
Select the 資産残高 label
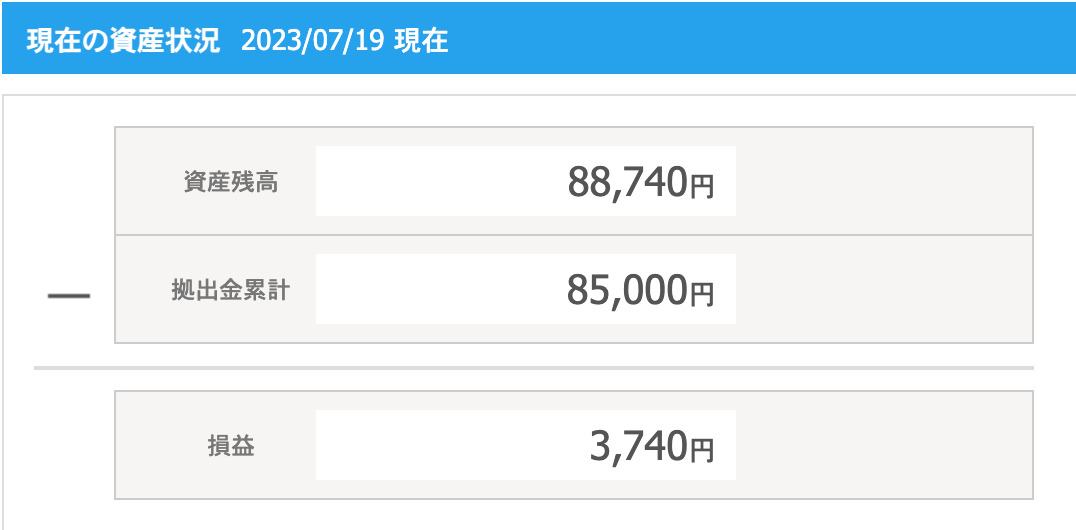click(231, 183)
